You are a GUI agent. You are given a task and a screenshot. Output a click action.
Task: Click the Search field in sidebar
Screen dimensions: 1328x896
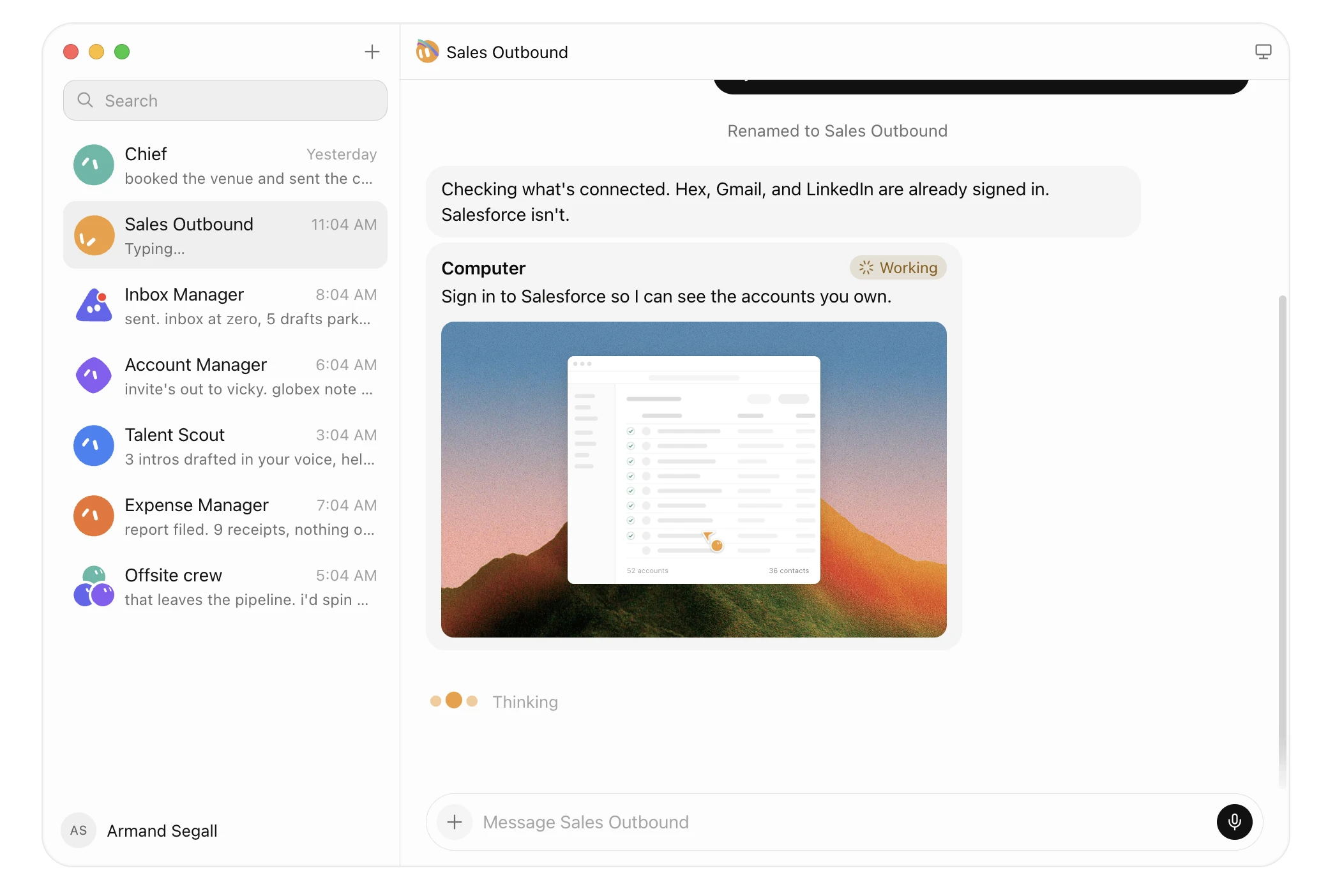(x=225, y=100)
